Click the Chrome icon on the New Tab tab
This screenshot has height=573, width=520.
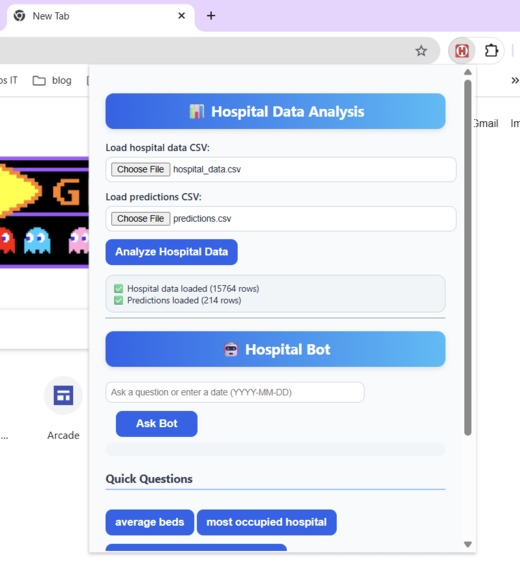click(x=19, y=16)
